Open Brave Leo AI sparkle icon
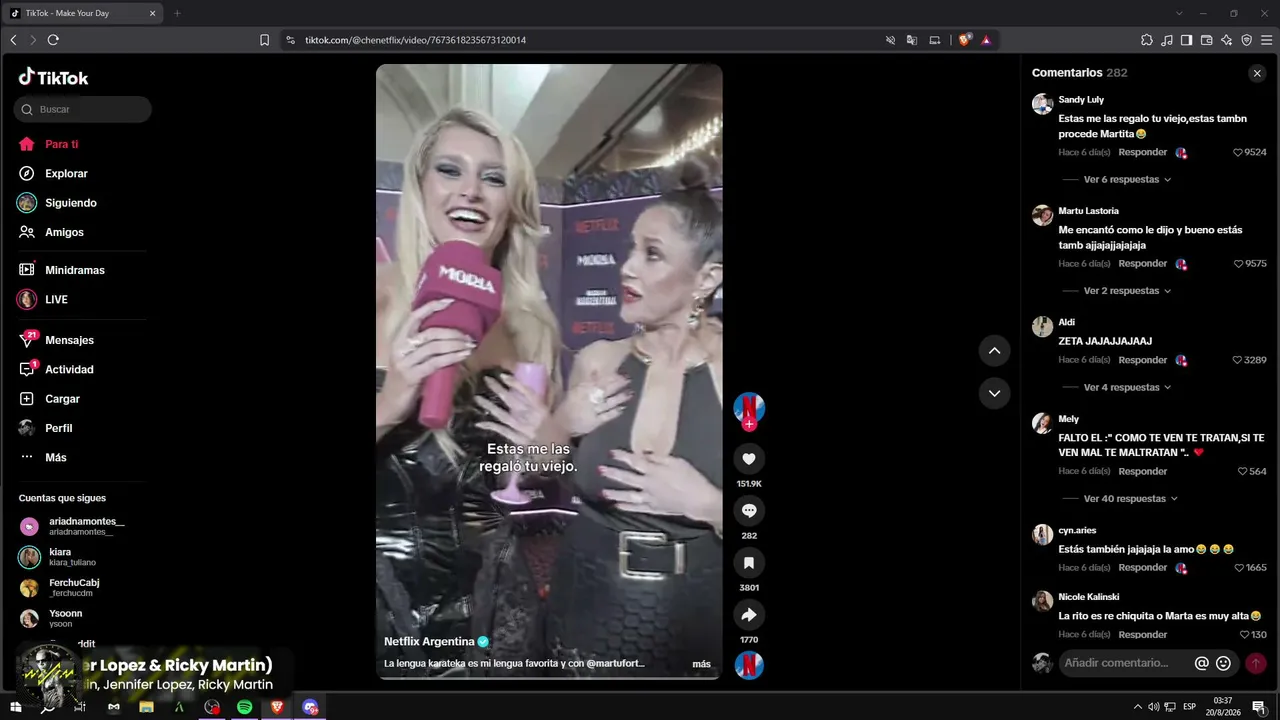The image size is (1280, 720). pos(1227,40)
